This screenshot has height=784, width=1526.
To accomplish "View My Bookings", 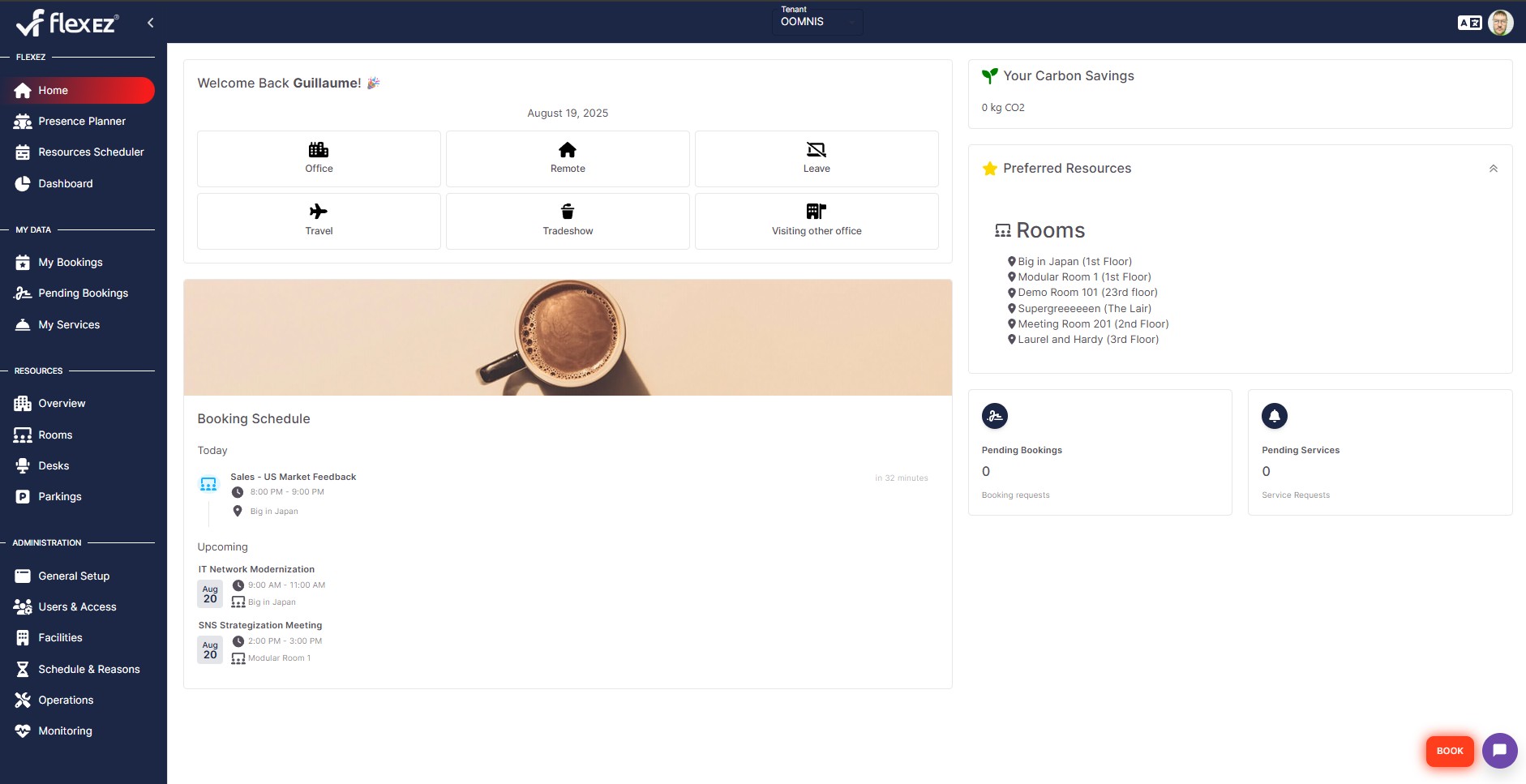I will [70, 262].
